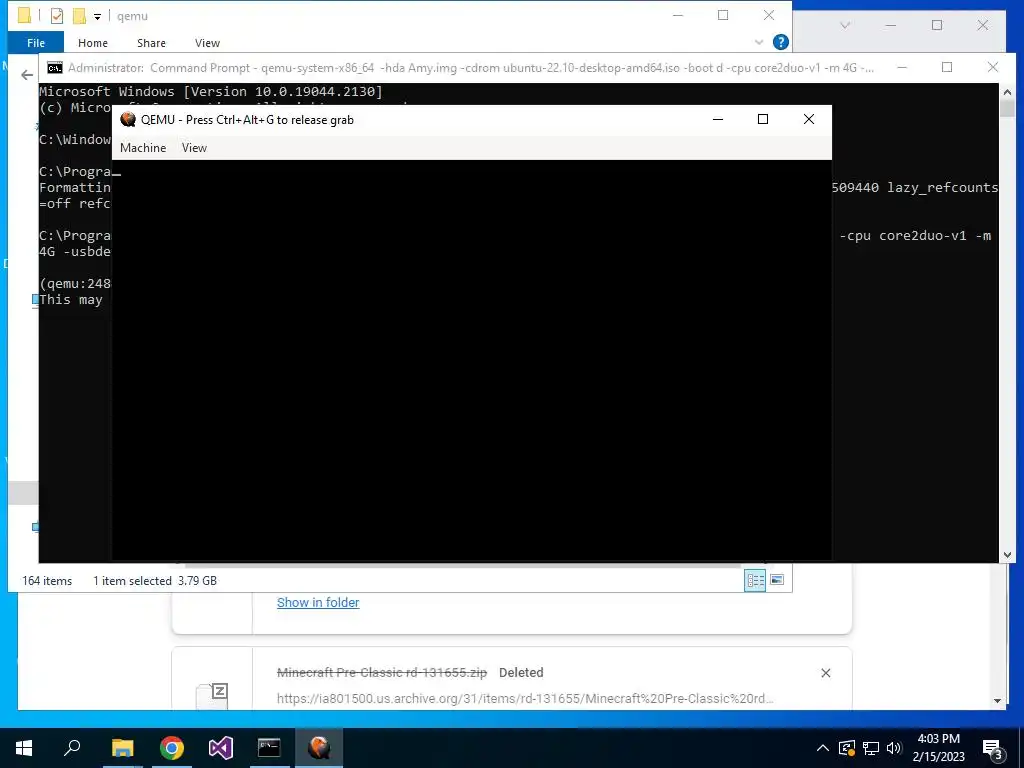The image size is (1024, 768).
Task: Open the Windows Start menu
Action: [x=24, y=748]
